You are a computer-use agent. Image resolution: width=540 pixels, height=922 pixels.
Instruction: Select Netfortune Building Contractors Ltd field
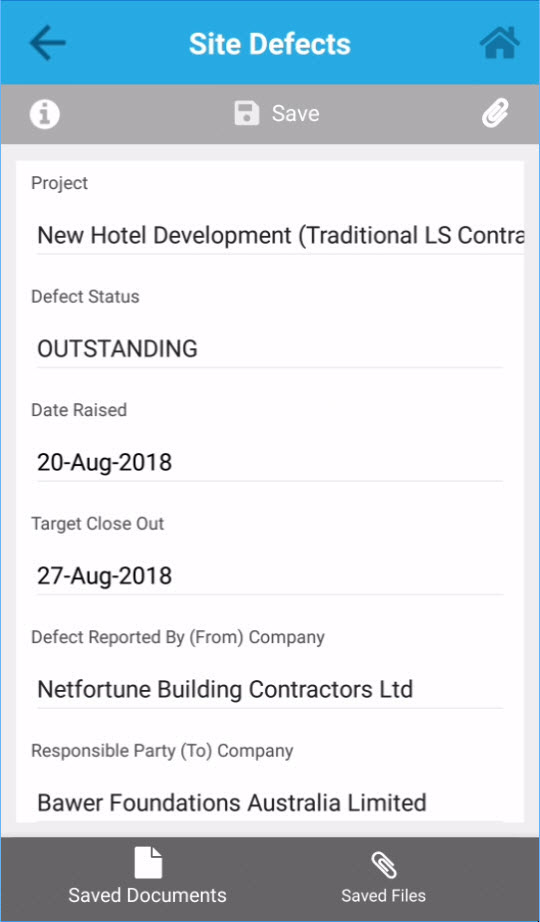269,690
